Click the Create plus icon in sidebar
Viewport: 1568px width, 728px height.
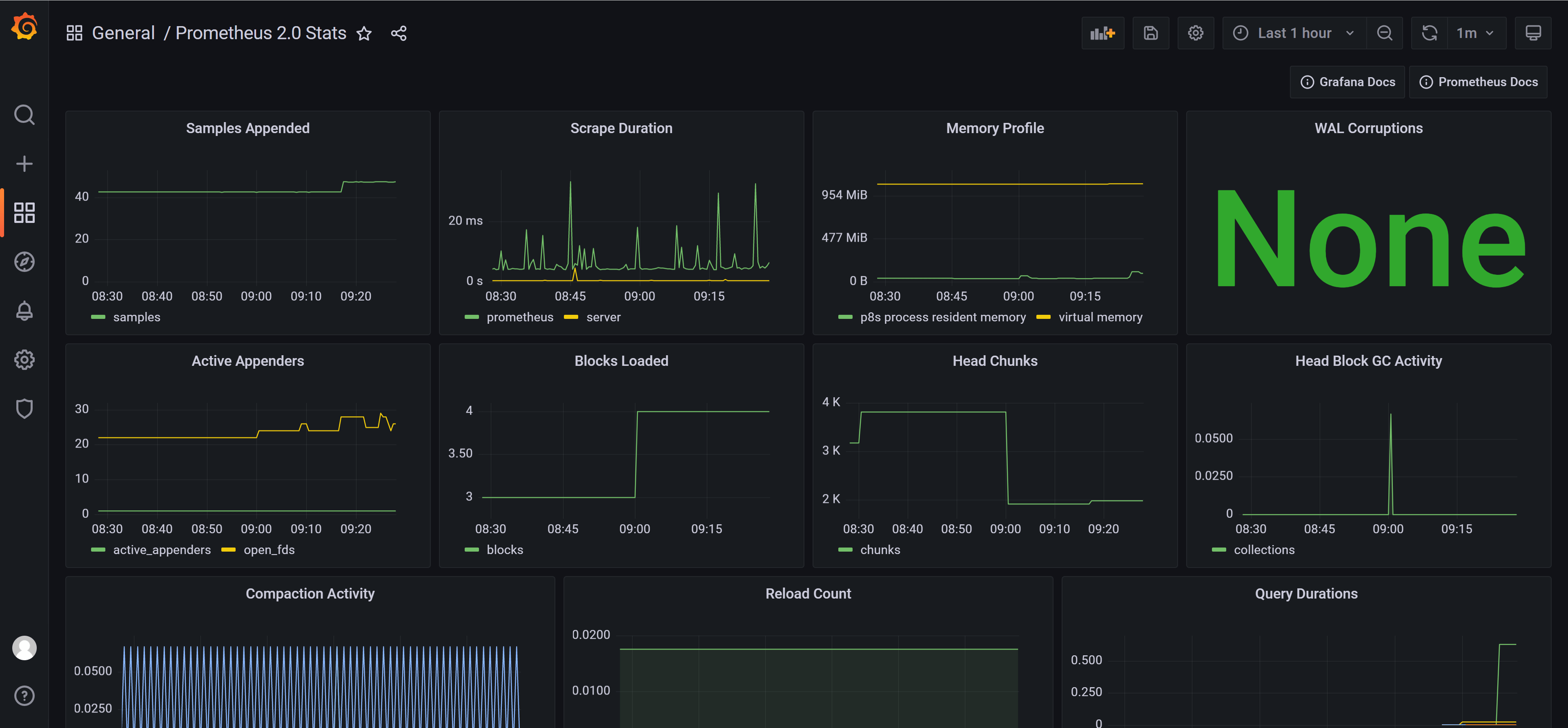click(24, 164)
